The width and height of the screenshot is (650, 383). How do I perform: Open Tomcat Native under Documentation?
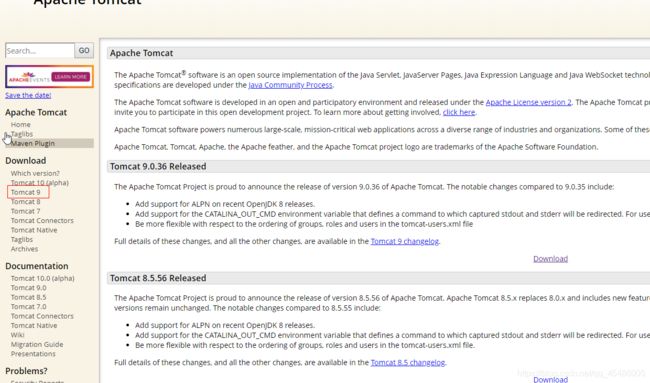[x=34, y=326]
